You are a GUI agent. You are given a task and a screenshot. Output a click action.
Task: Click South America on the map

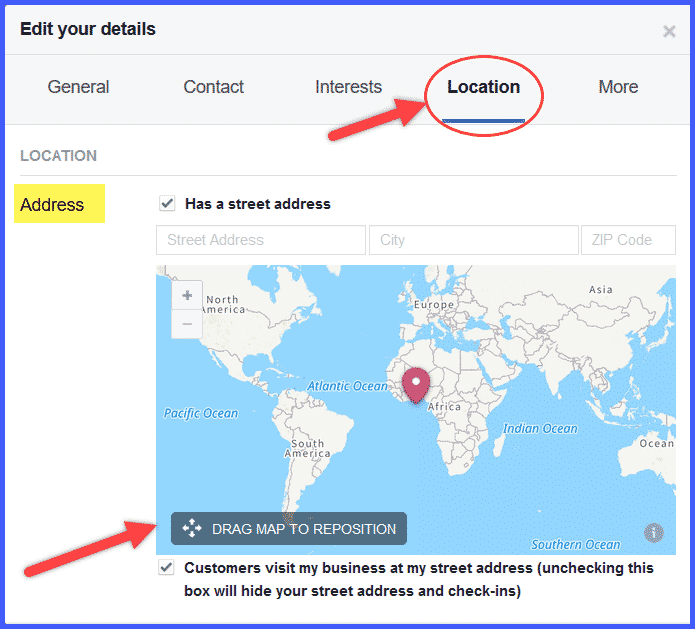click(307, 448)
